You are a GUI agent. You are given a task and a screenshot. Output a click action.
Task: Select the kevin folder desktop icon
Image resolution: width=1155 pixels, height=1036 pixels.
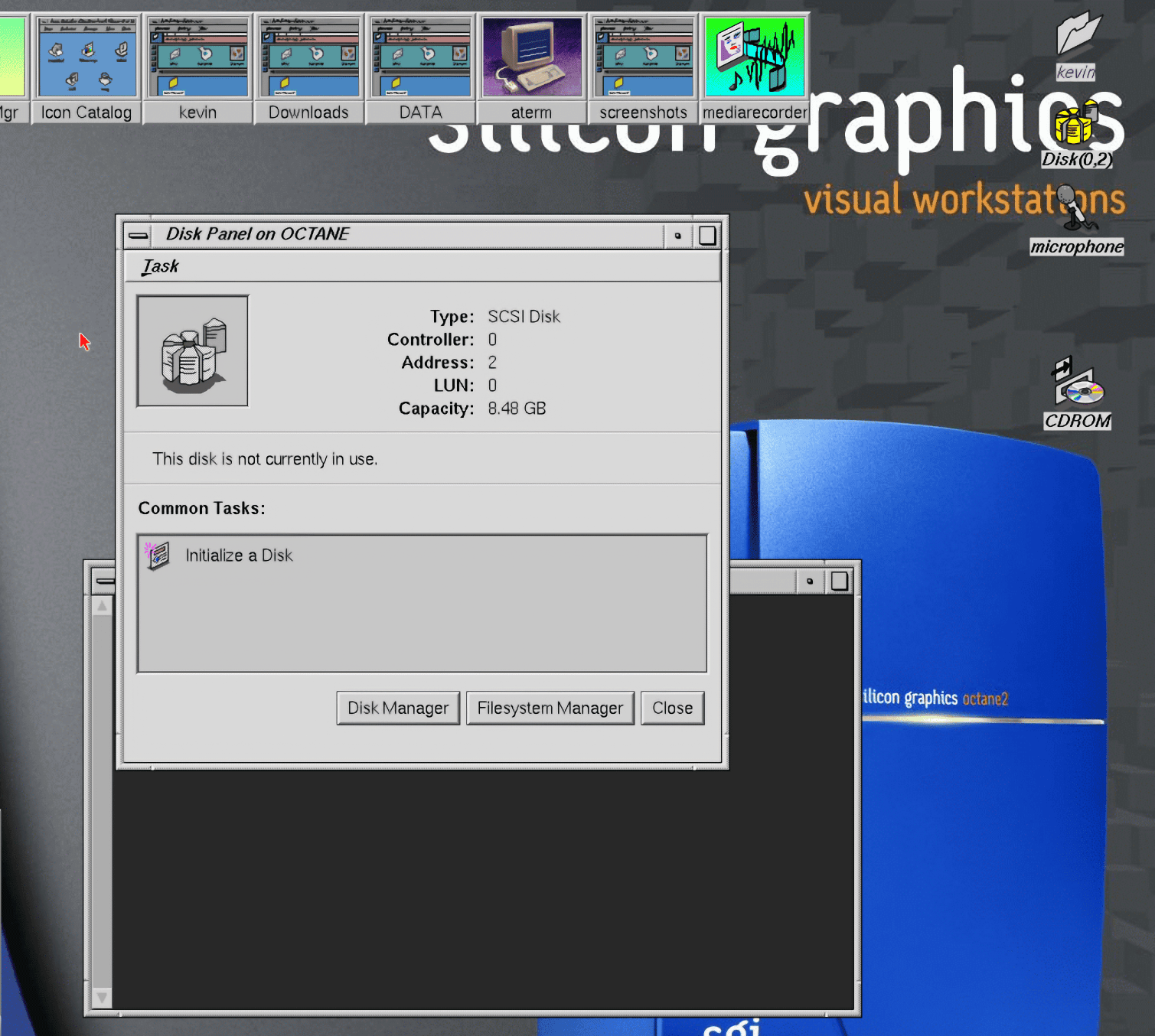(x=1077, y=44)
